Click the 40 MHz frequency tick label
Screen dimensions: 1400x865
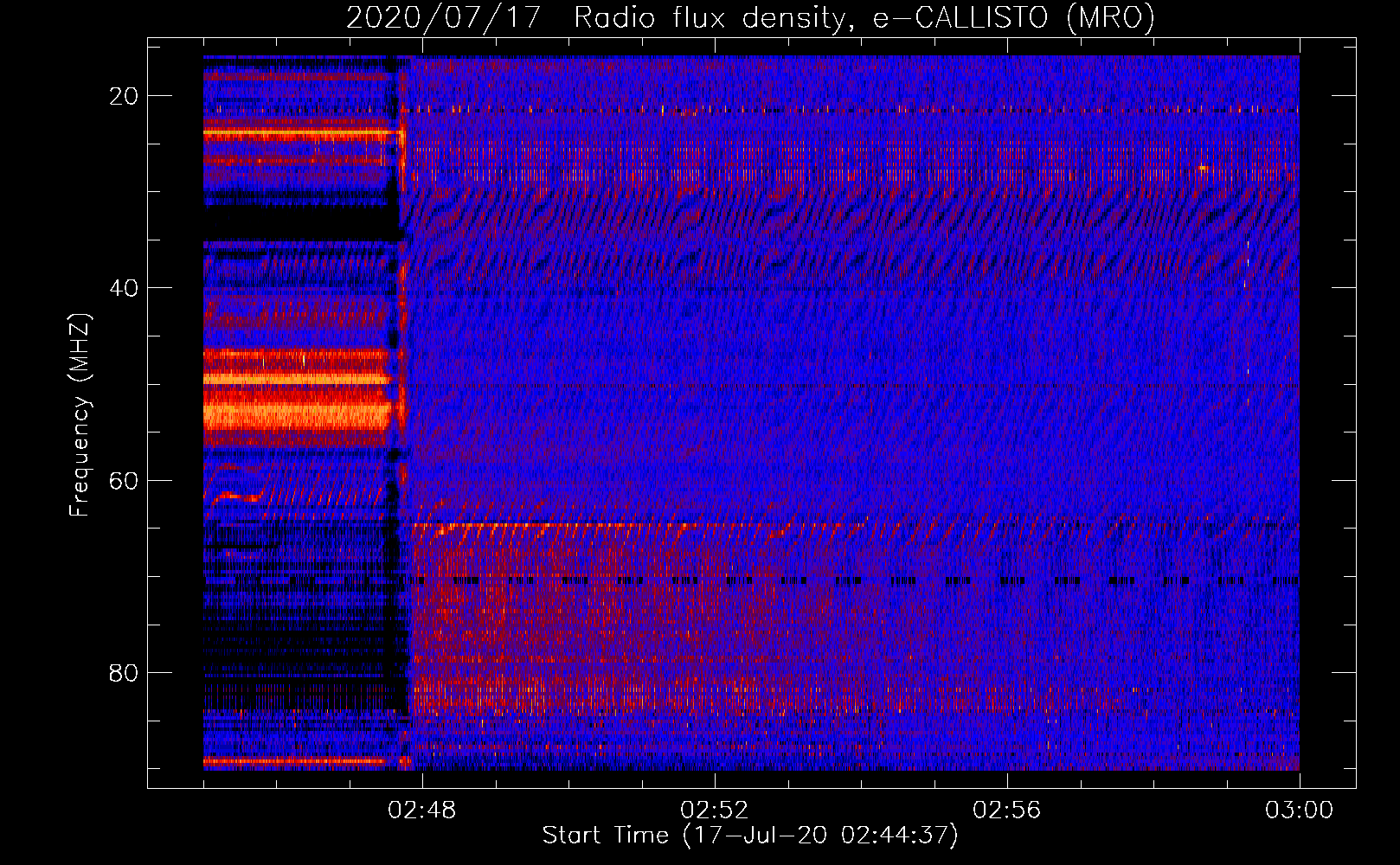125,288
